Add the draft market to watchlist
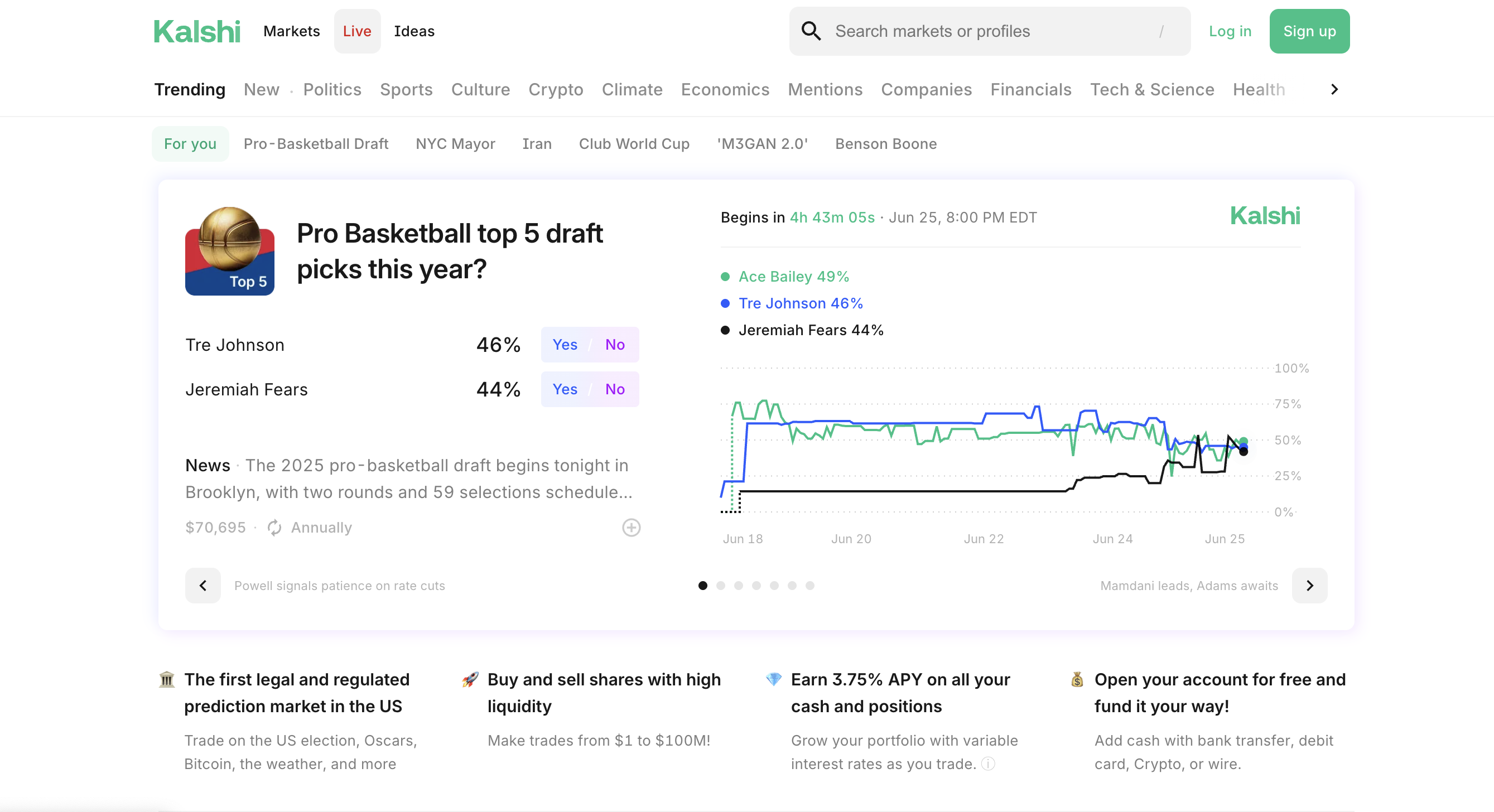 click(x=632, y=528)
